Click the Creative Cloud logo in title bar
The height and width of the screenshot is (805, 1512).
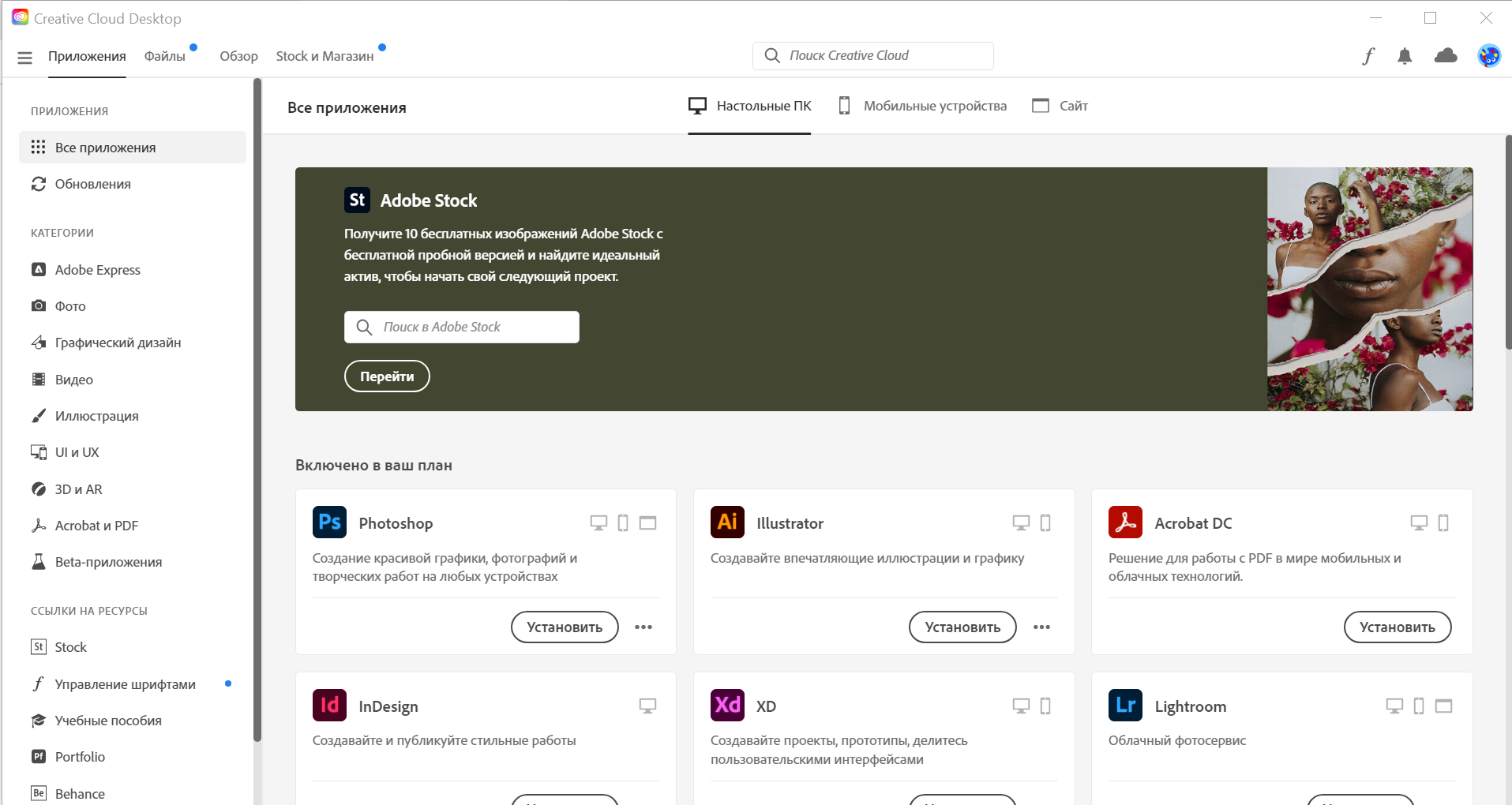[x=20, y=17]
